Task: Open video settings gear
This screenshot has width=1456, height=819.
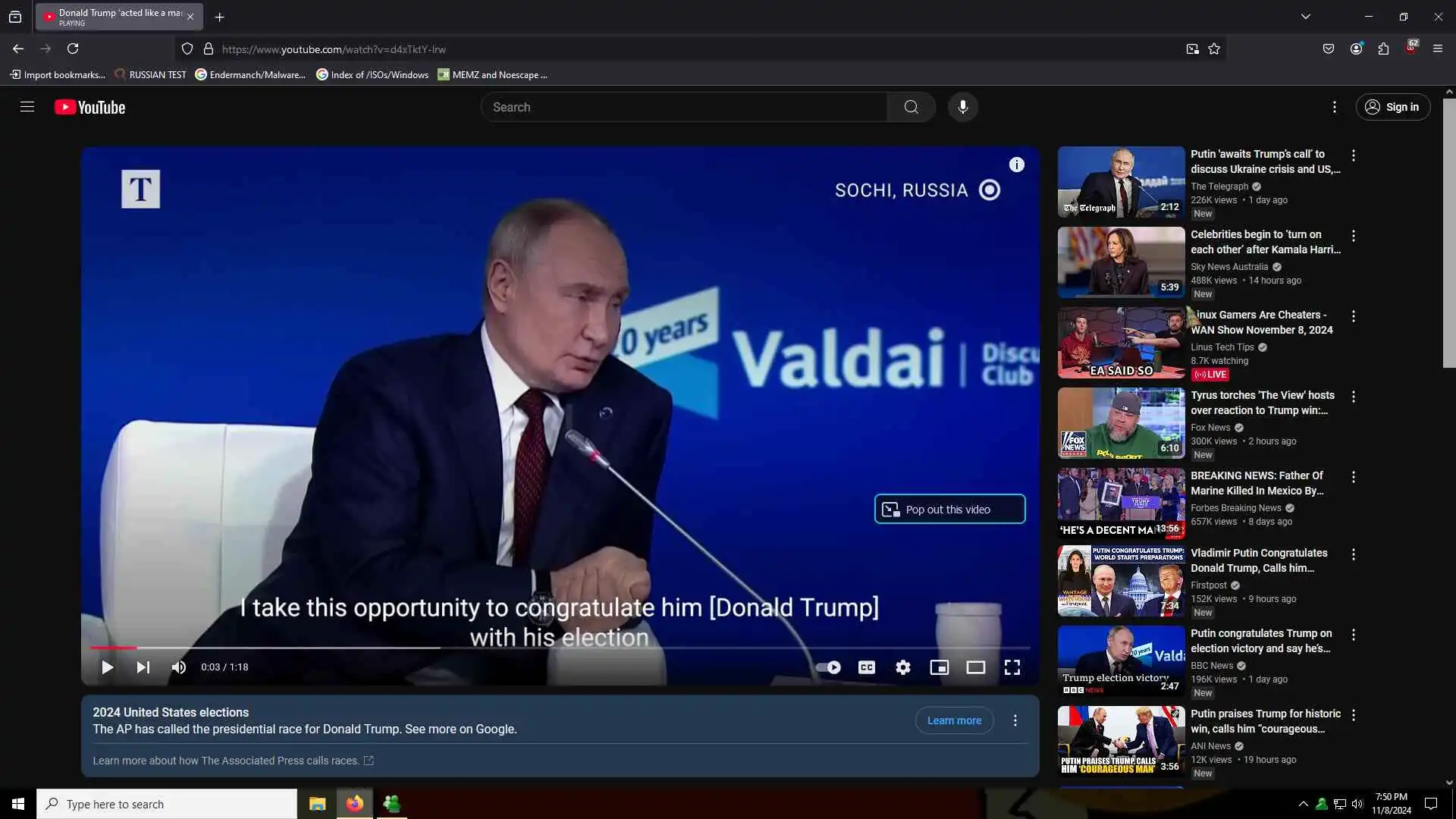Action: [x=902, y=667]
